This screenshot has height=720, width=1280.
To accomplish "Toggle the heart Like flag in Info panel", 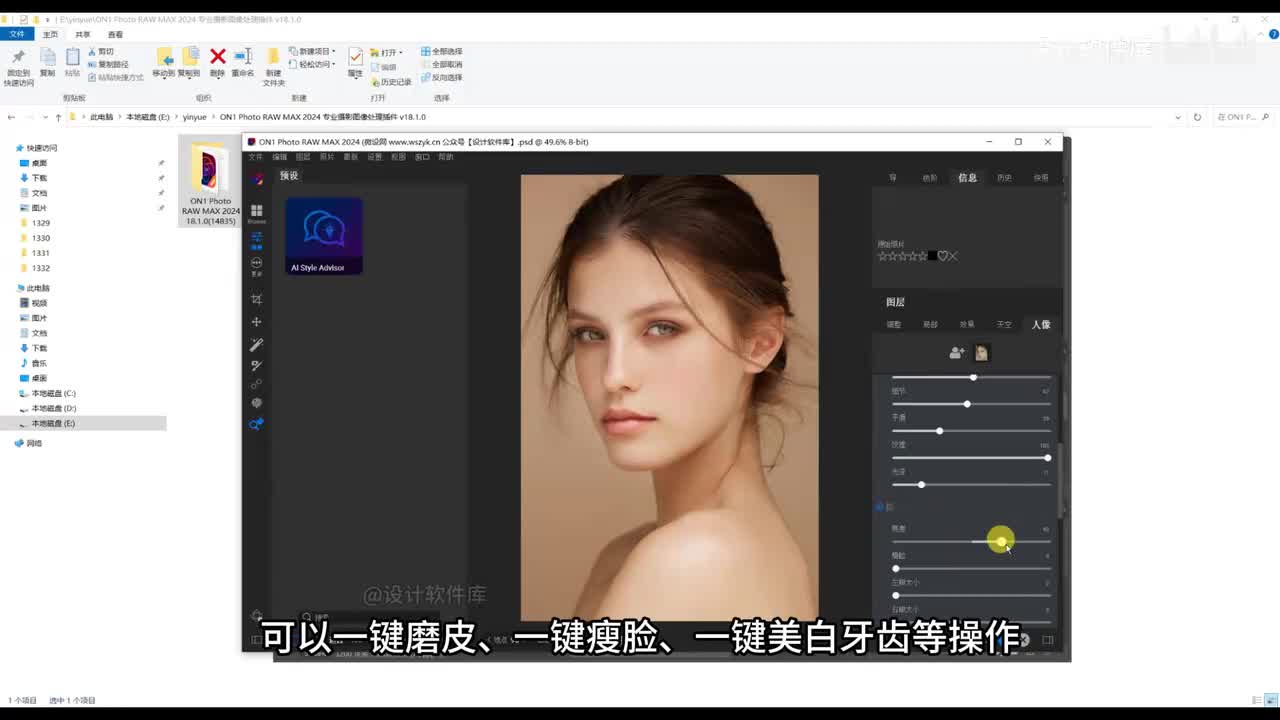I will (x=942, y=256).
